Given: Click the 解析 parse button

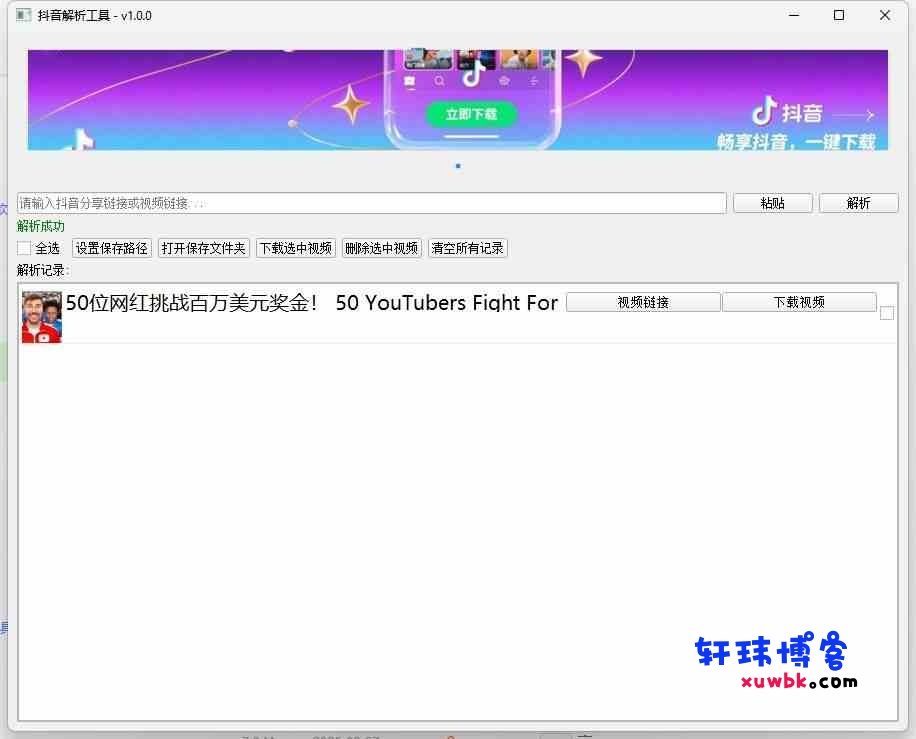Looking at the screenshot, I should click(858, 203).
